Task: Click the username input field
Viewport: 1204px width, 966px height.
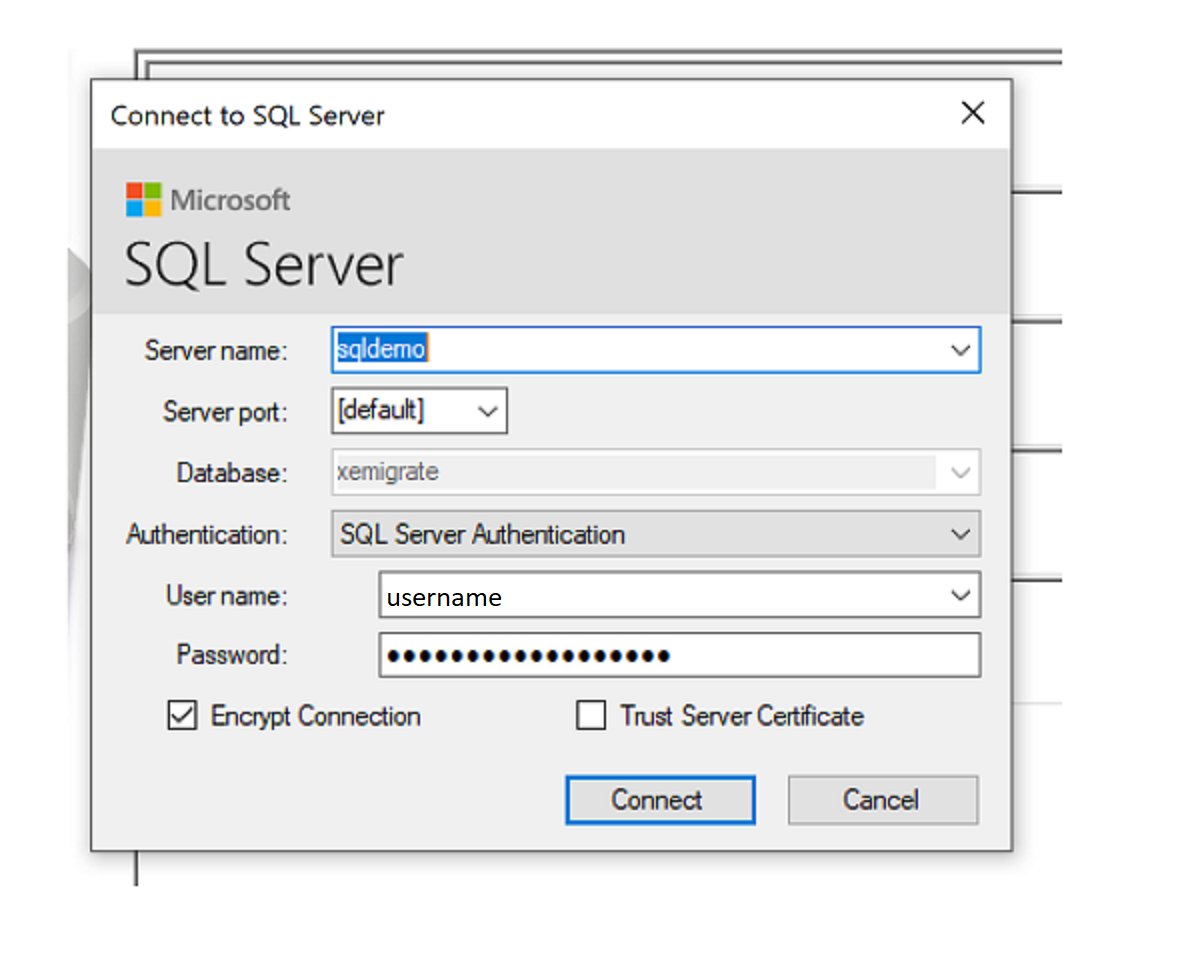Action: [600, 596]
